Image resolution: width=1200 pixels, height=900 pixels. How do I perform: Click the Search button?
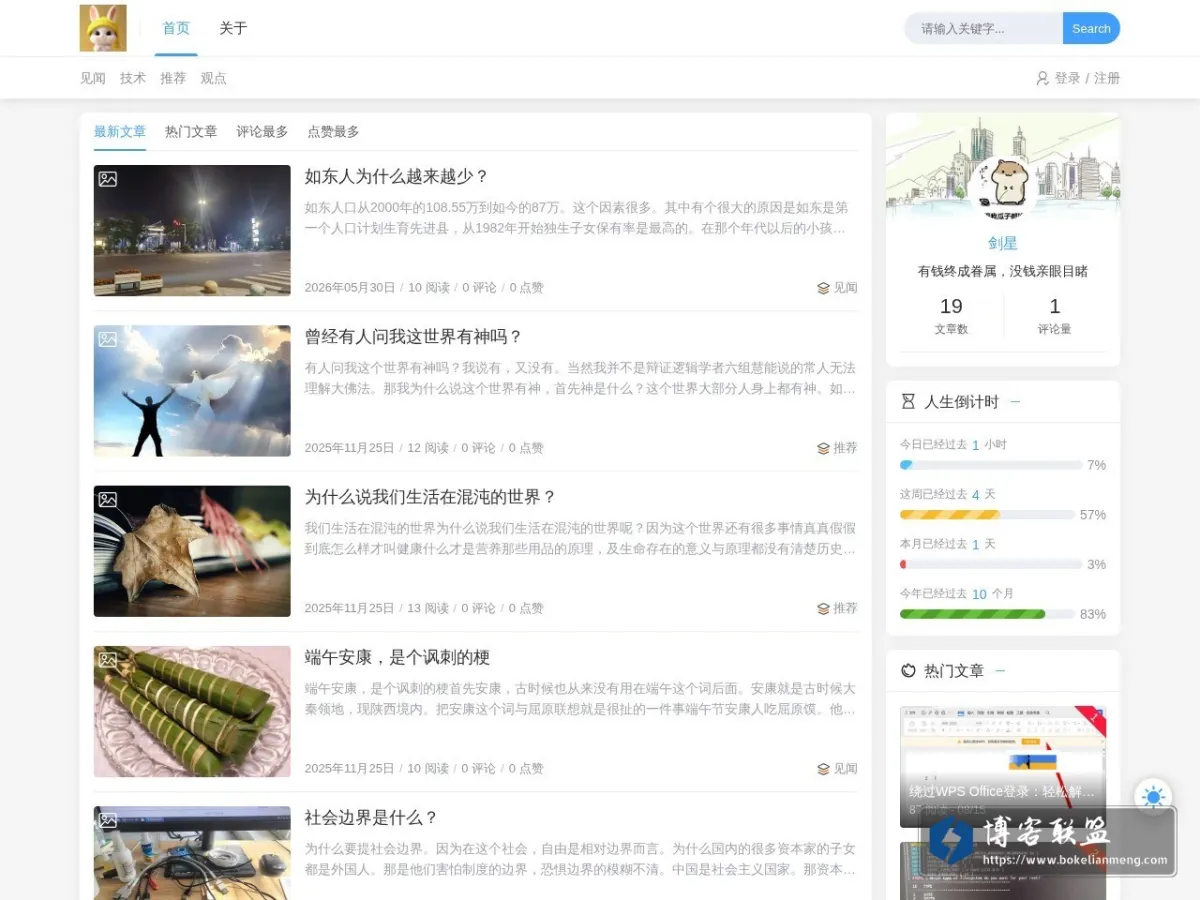[x=1091, y=28]
